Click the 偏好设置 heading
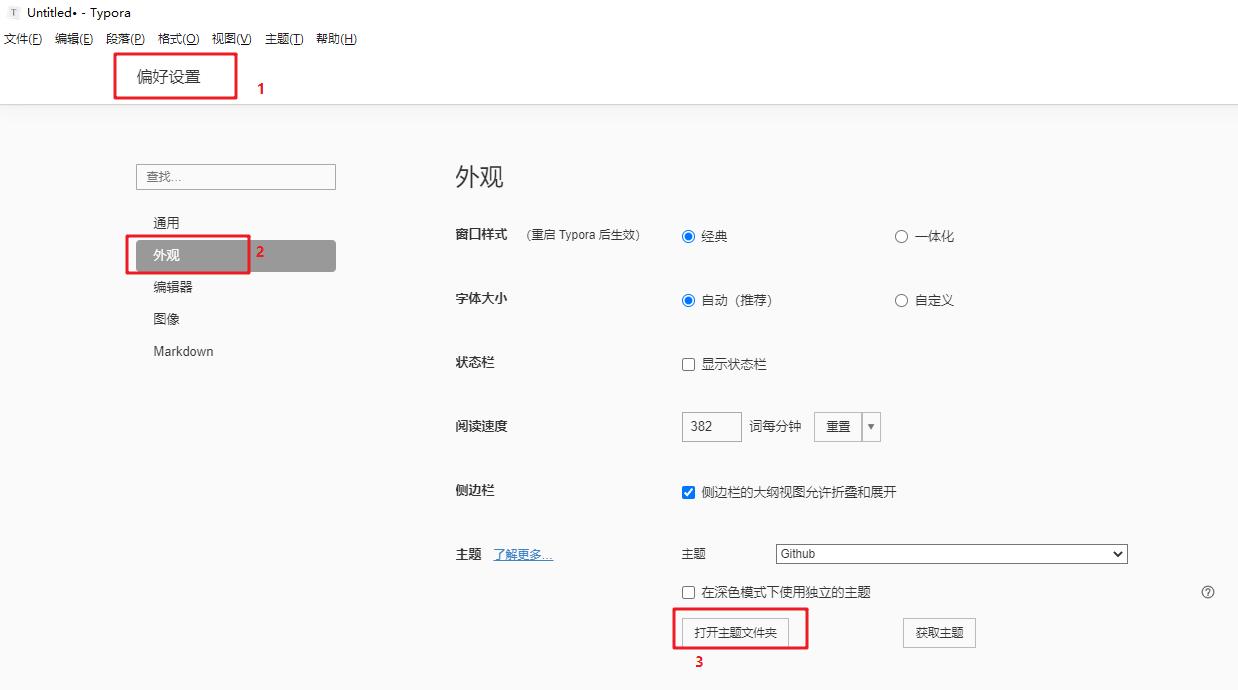 coord(169,77)
